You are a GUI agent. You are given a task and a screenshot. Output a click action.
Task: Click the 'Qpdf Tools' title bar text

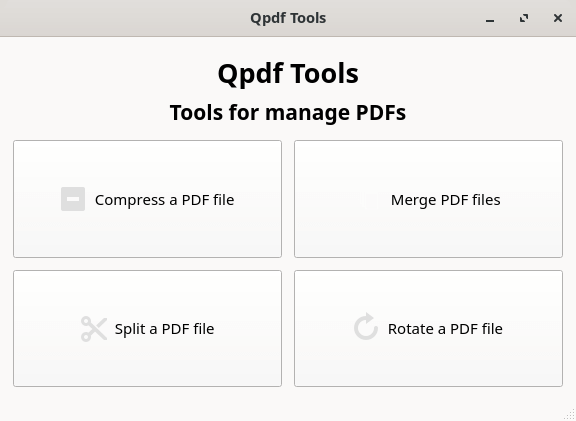[x=288, y=18]
